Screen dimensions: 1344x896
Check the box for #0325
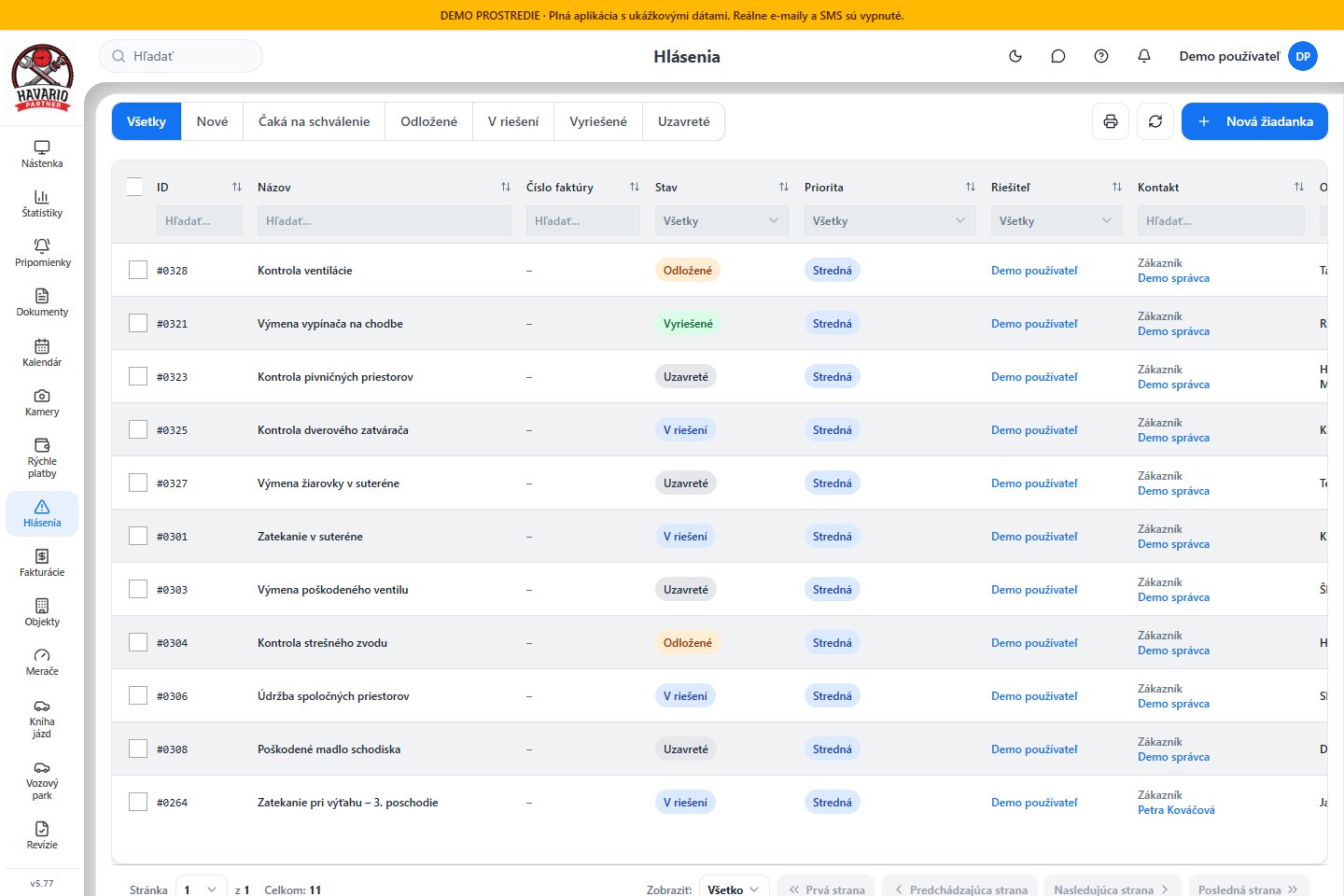[138, 429]
